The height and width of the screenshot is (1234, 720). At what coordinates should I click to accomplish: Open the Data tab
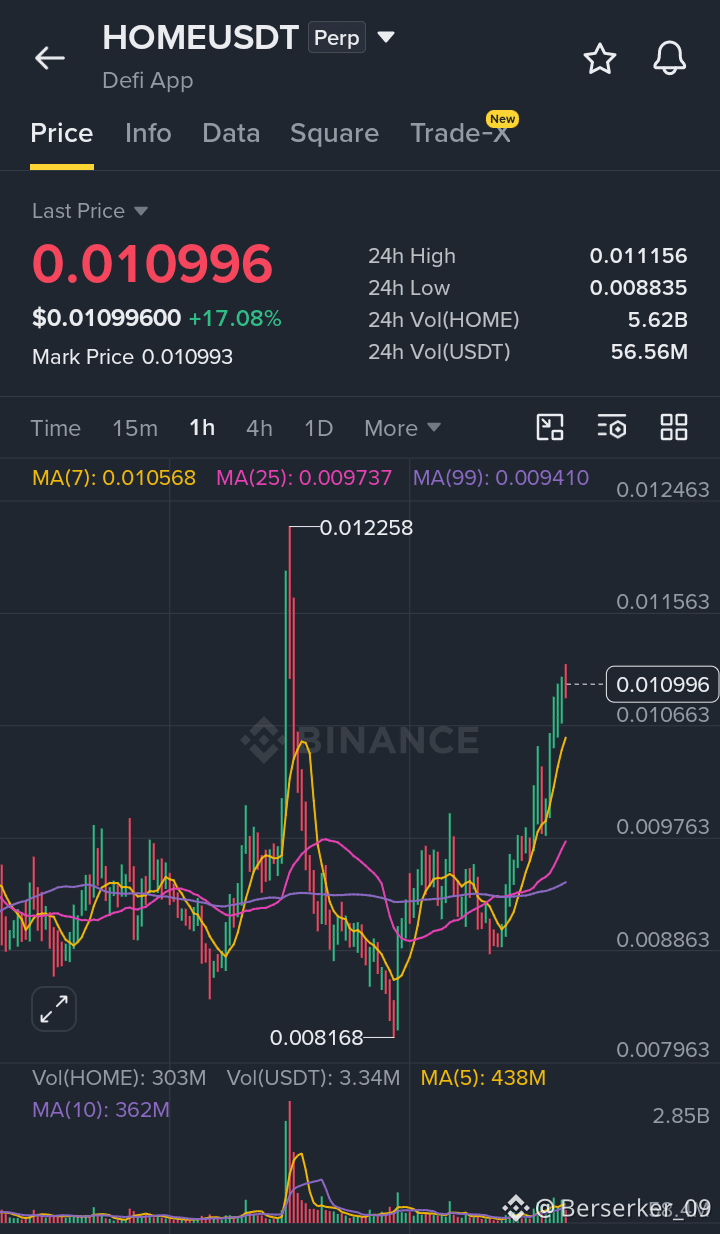(231, 133)
